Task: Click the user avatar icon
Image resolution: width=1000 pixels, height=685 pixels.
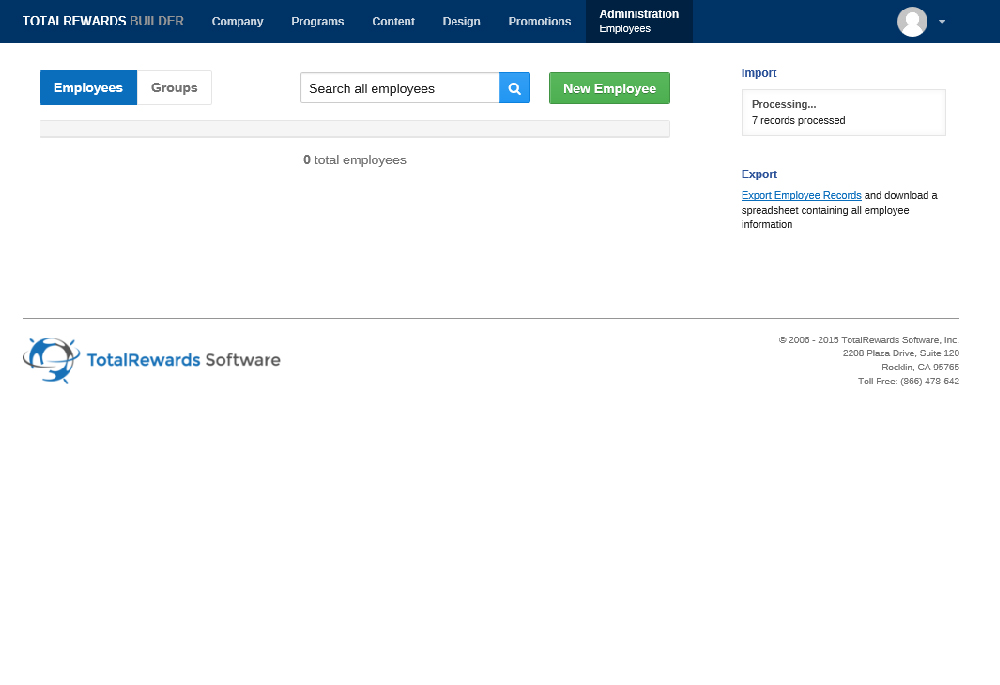Action: pos(912,21)
